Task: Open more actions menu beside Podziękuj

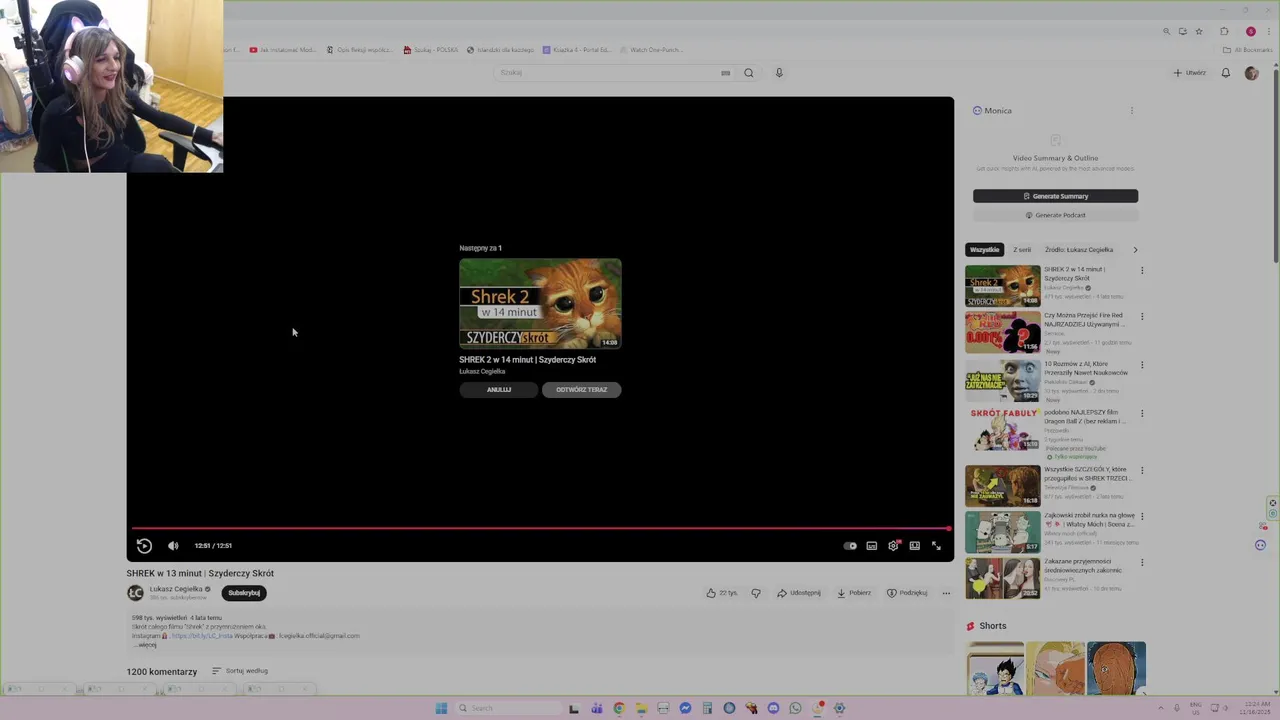Action: coord(946,593)
